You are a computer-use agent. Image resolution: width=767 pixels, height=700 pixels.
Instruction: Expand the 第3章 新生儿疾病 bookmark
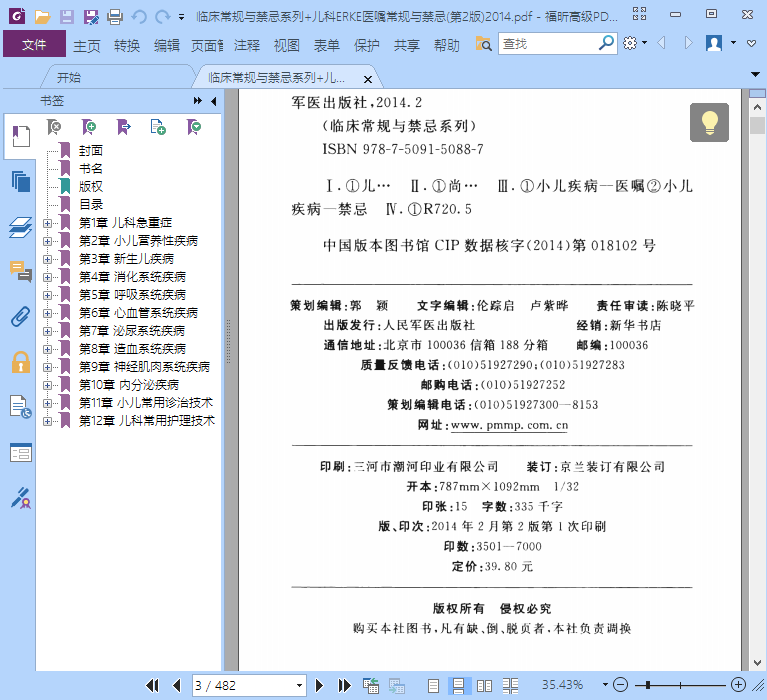pyautogui.click(x=47, y=260)
